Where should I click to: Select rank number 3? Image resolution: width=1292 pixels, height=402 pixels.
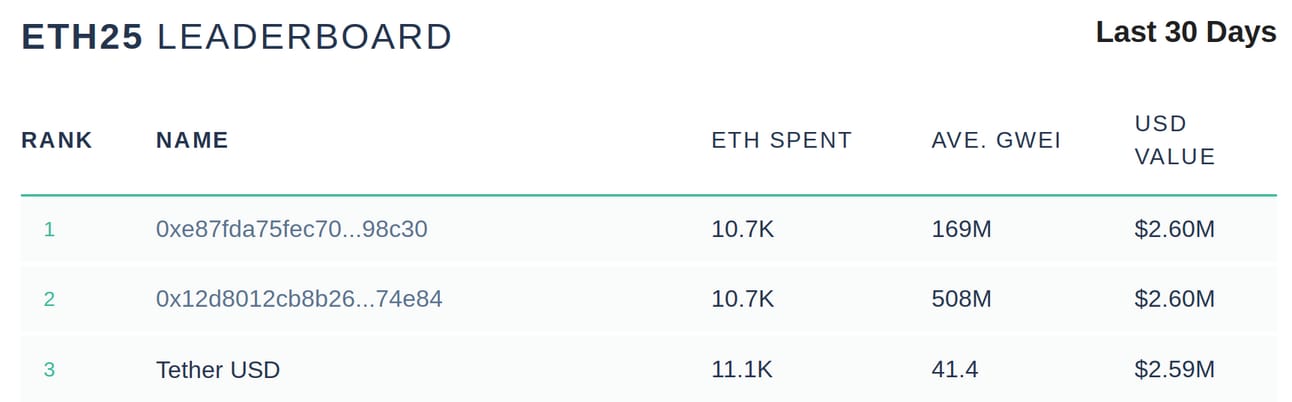(x=49, y=369)
